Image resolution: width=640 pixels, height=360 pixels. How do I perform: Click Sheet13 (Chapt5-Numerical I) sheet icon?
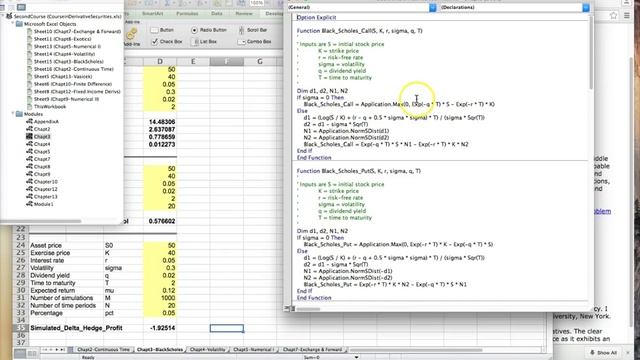(29, 47)
